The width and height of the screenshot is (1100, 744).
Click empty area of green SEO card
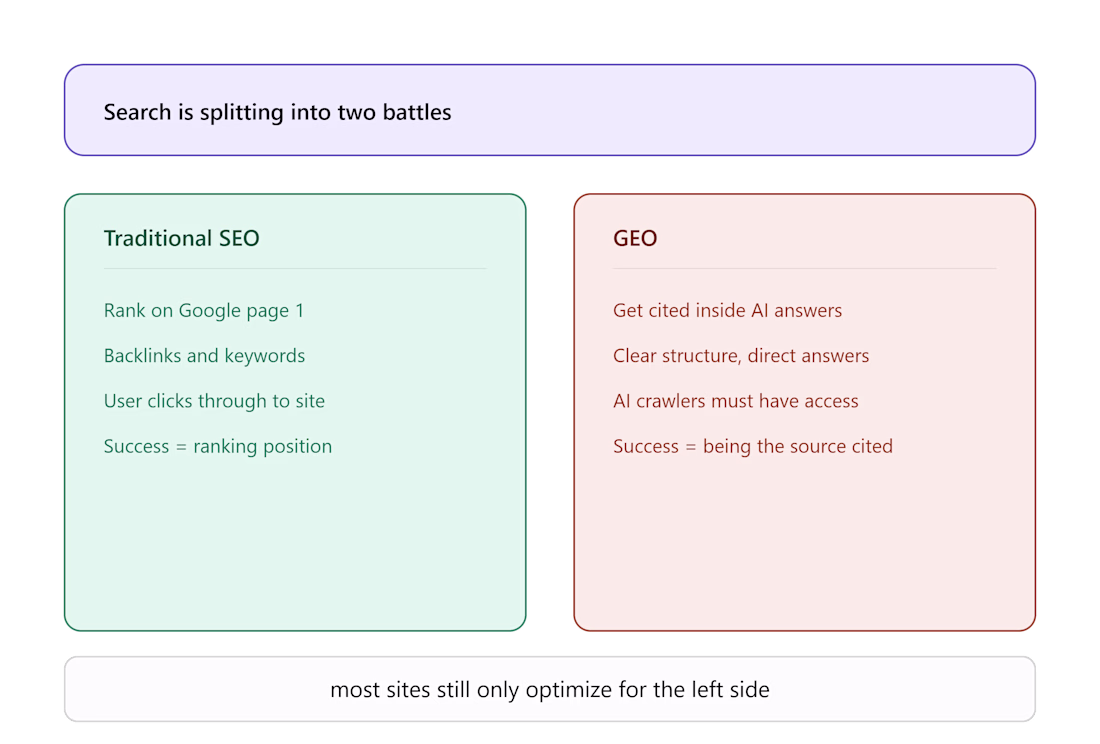(x=295, y=547)
